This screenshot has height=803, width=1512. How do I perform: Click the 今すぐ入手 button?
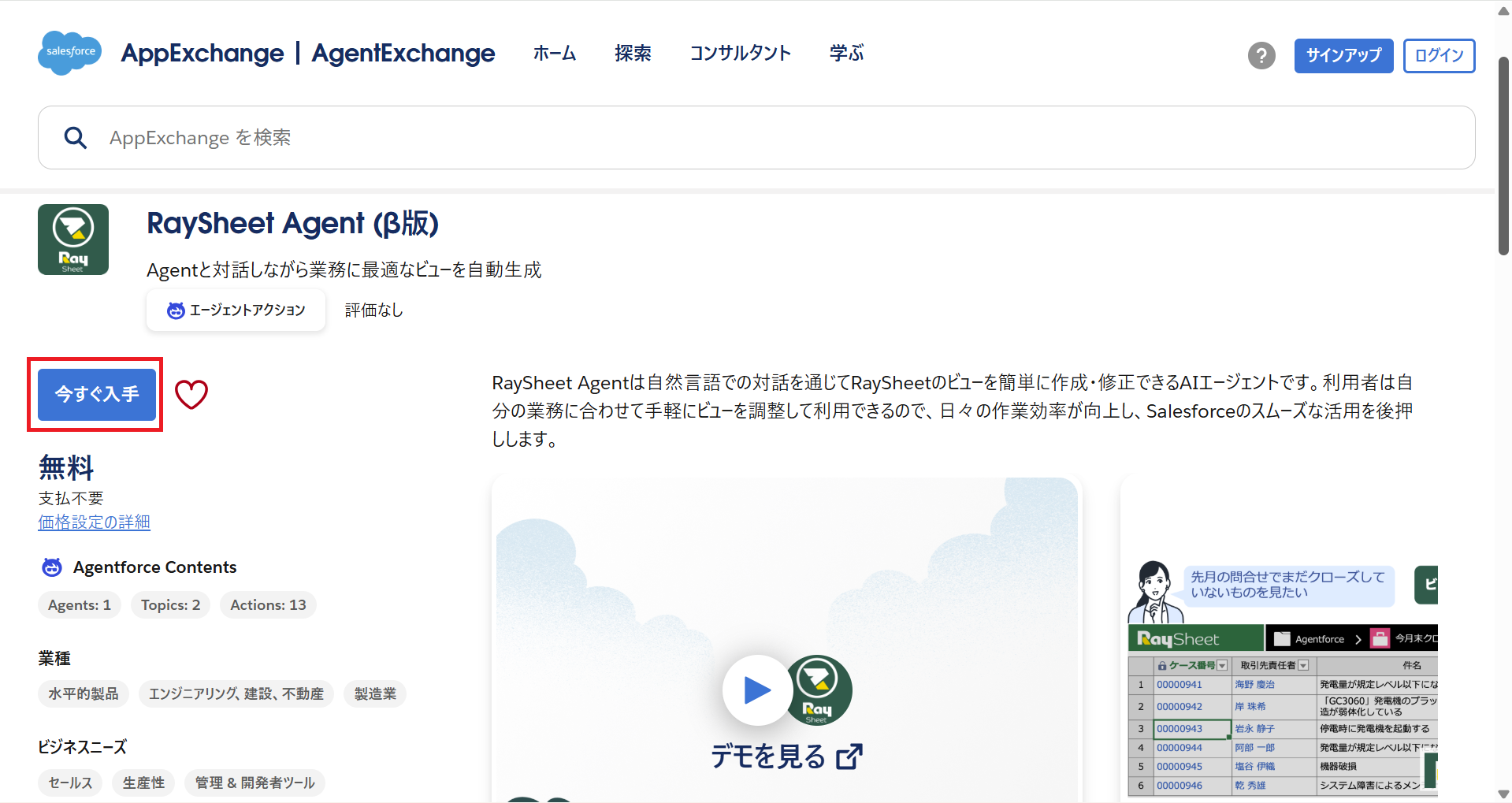click(96, 394)
